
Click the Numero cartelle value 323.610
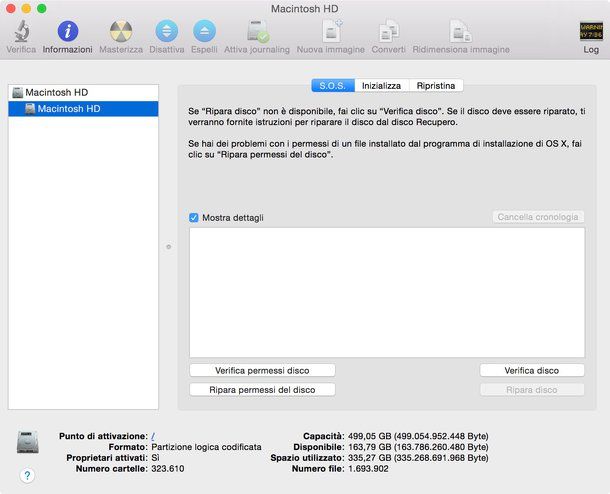168,469
